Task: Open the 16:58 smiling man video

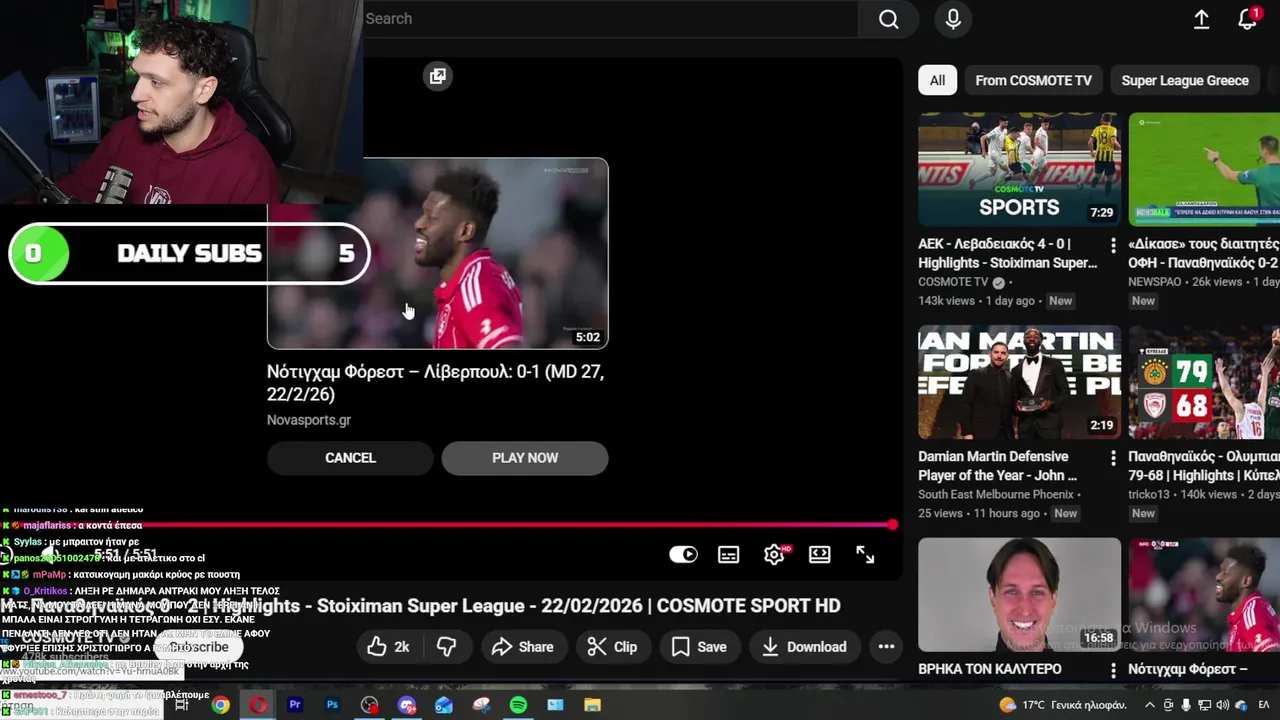Action: [x=1019, y=595]
